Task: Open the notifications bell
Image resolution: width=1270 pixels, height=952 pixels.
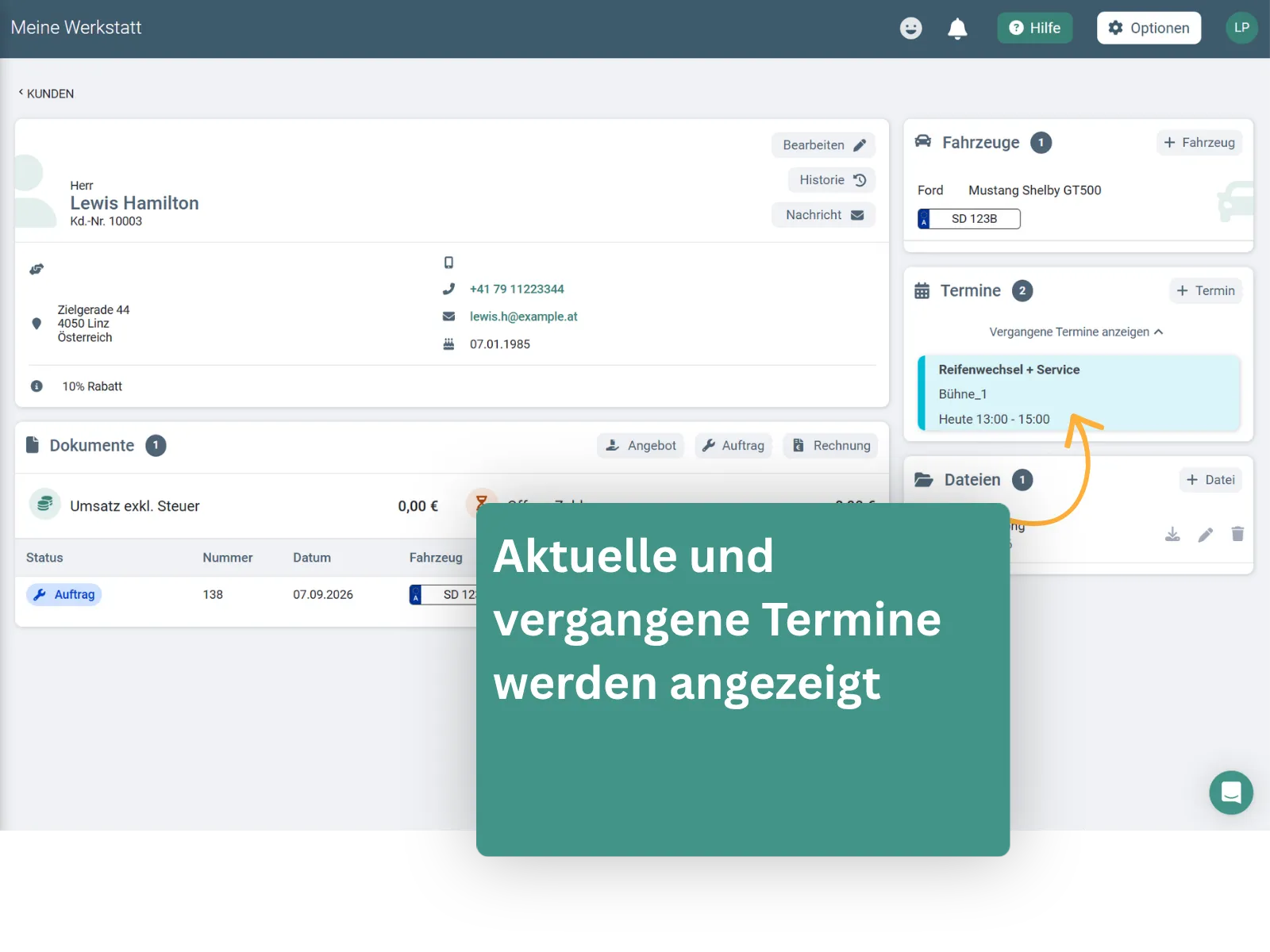Action: [x=957, y=29]
